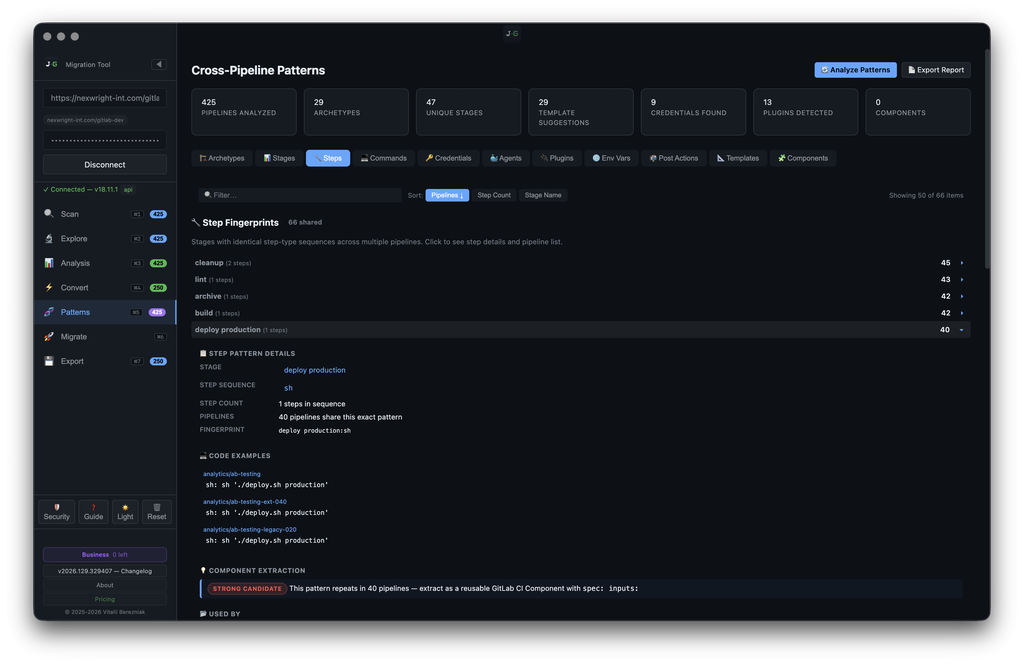Screen dimensions: 1024x665
Task: Click the 425 Pipelines Analyzed card
Action: click(244, 112)
